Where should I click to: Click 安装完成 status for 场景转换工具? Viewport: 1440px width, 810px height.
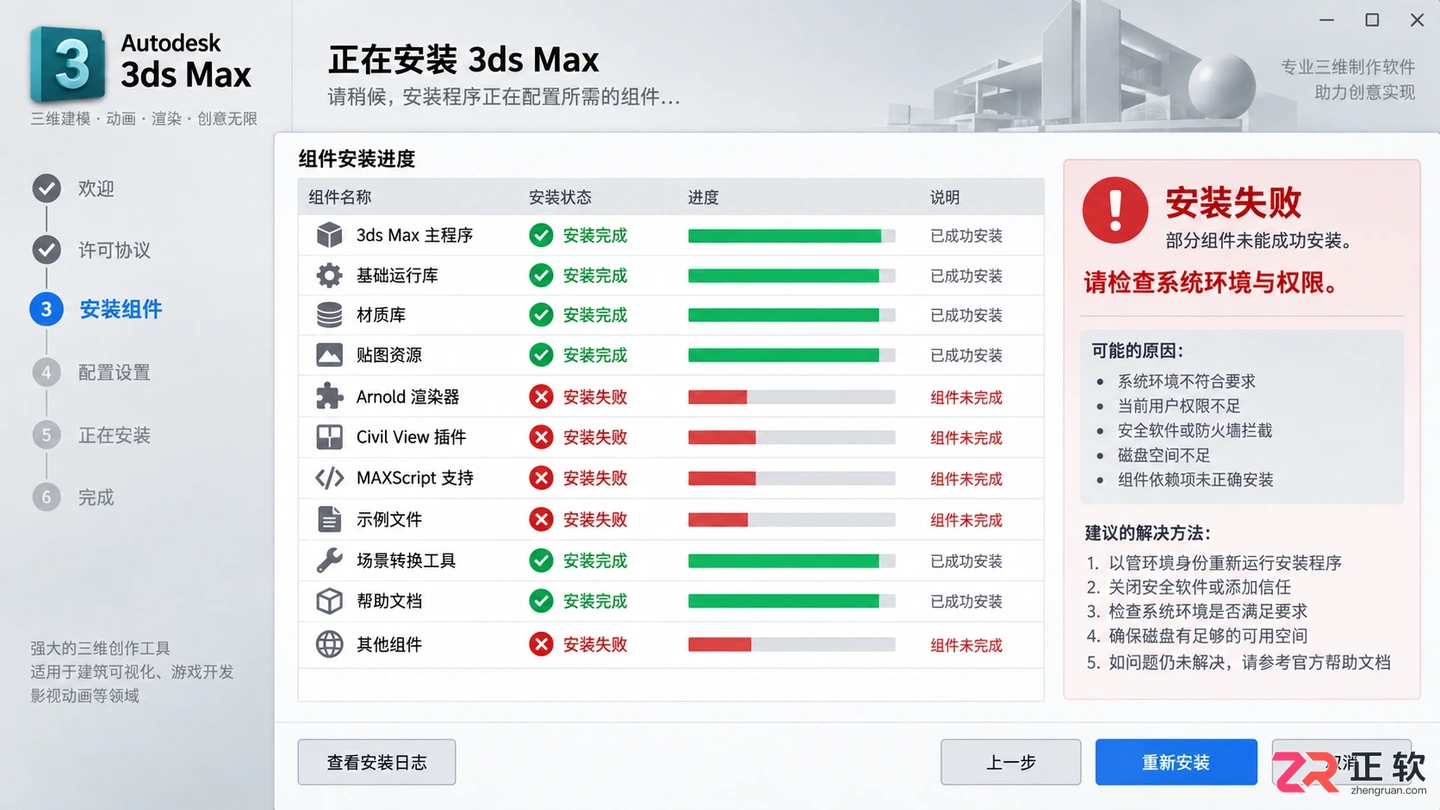pyautogui.click(x=595, y=560)
